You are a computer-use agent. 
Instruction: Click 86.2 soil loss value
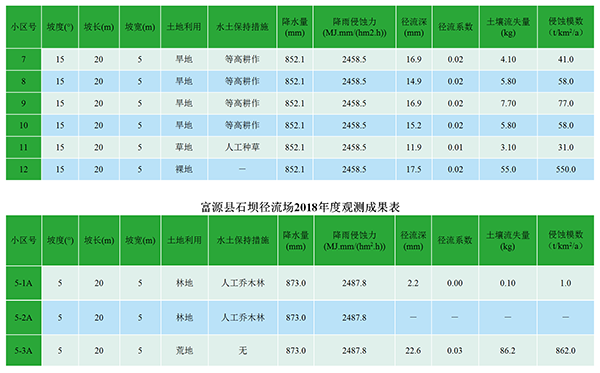point(507,350)
